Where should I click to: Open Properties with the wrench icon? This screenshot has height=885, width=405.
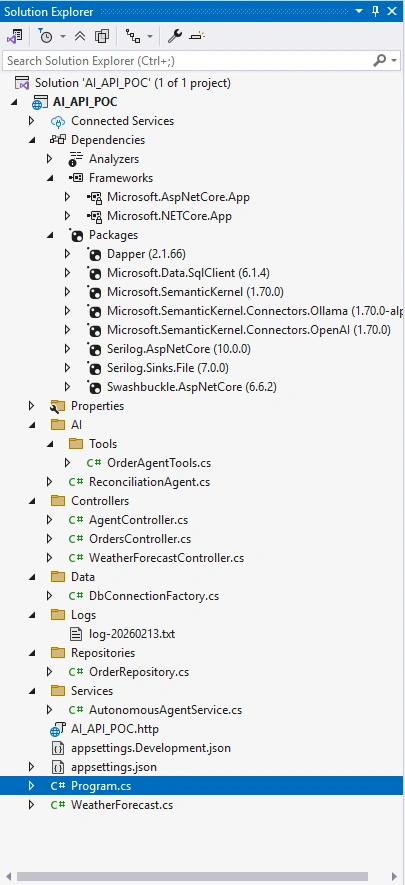pyautogui.click(x=174, y=37)
